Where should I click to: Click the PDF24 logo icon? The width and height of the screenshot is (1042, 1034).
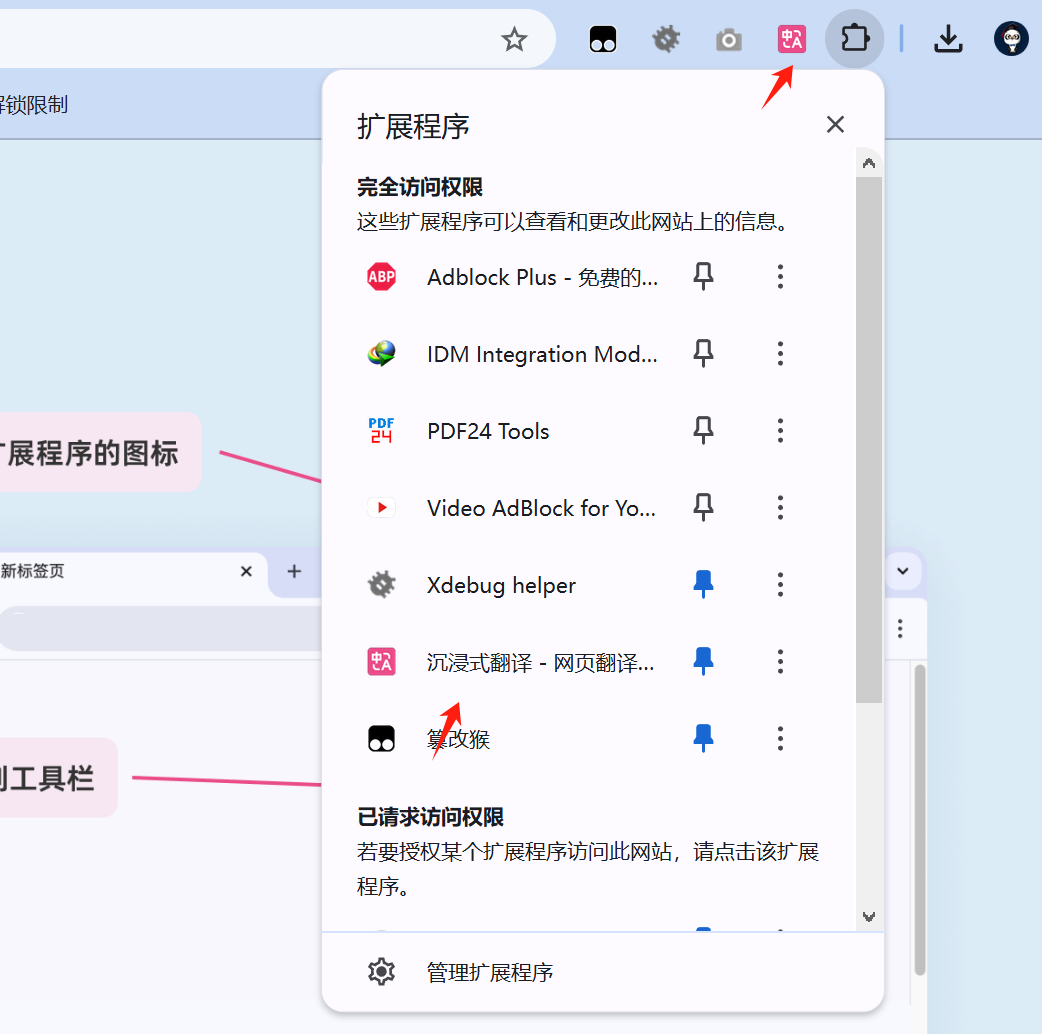click(x=381, y=431)
